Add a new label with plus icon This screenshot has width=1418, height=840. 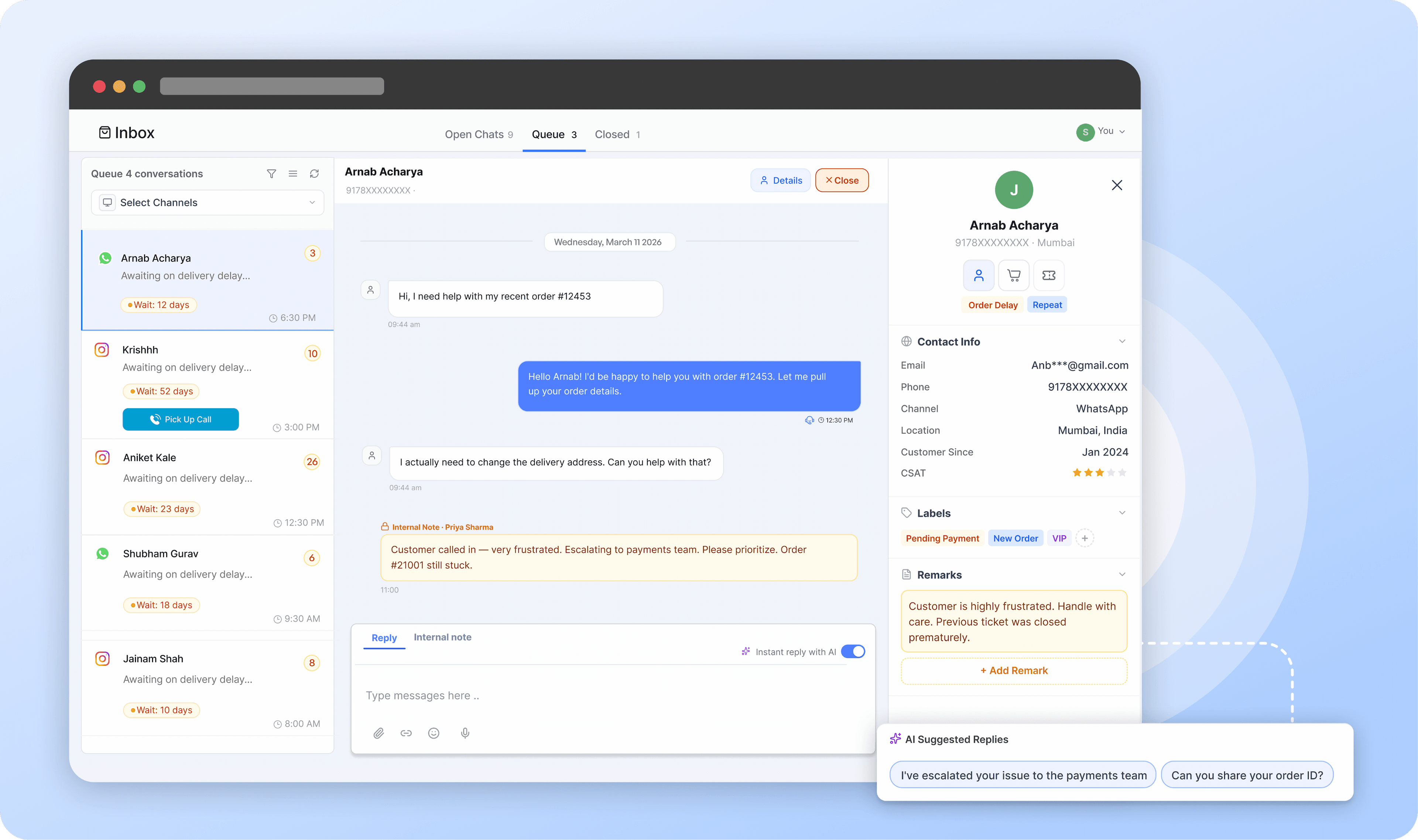coord(1085,538)
